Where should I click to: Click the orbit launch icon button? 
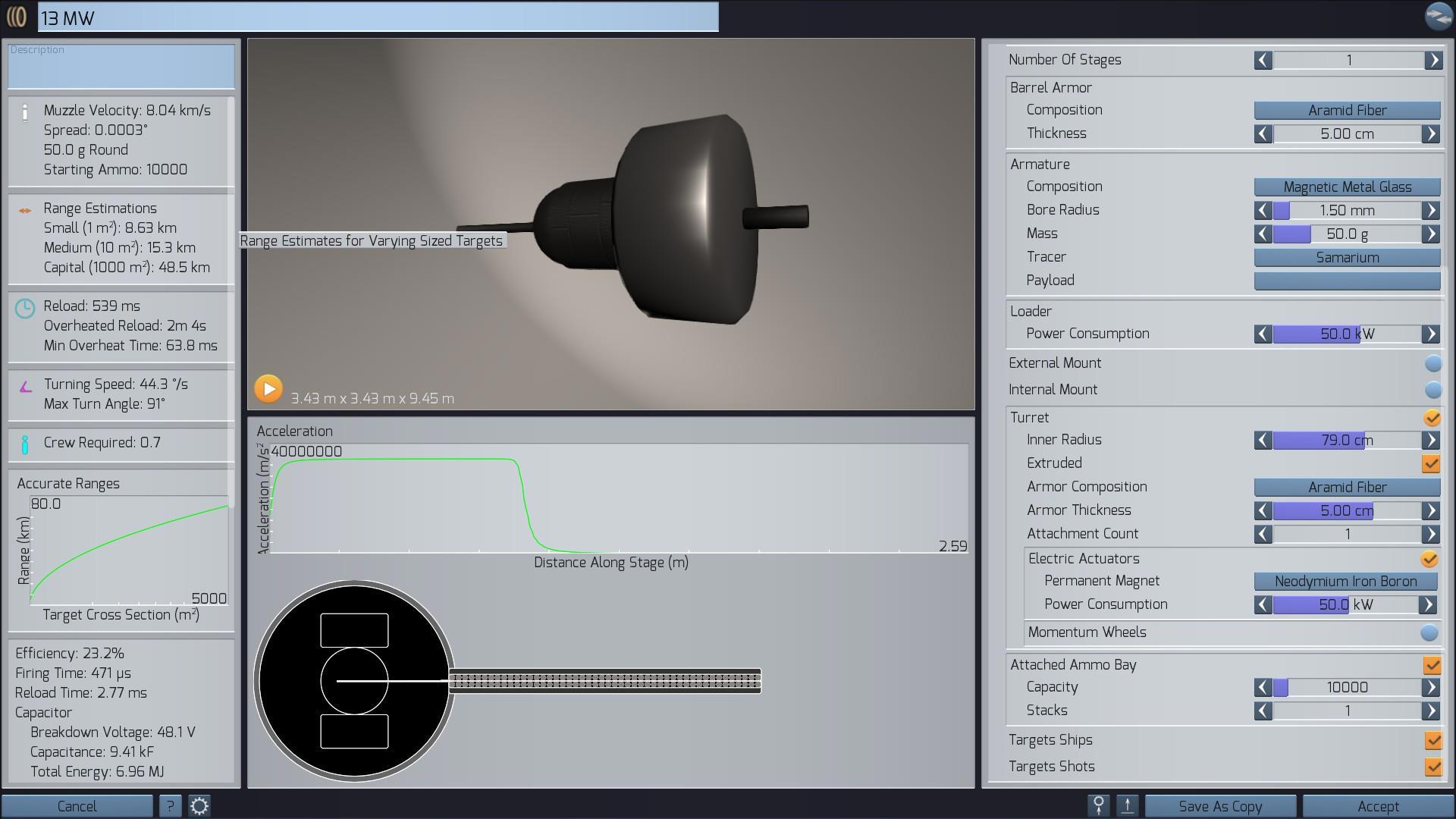pyautogui.click(x=1098, y=806)
